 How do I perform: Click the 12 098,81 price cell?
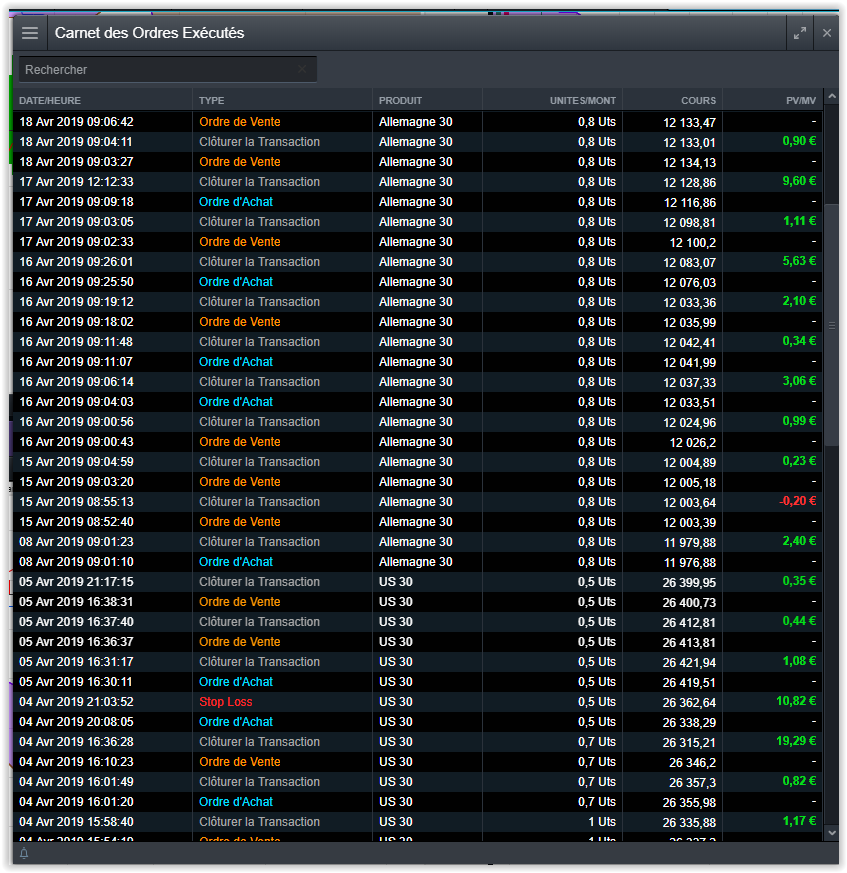point(689,223)
